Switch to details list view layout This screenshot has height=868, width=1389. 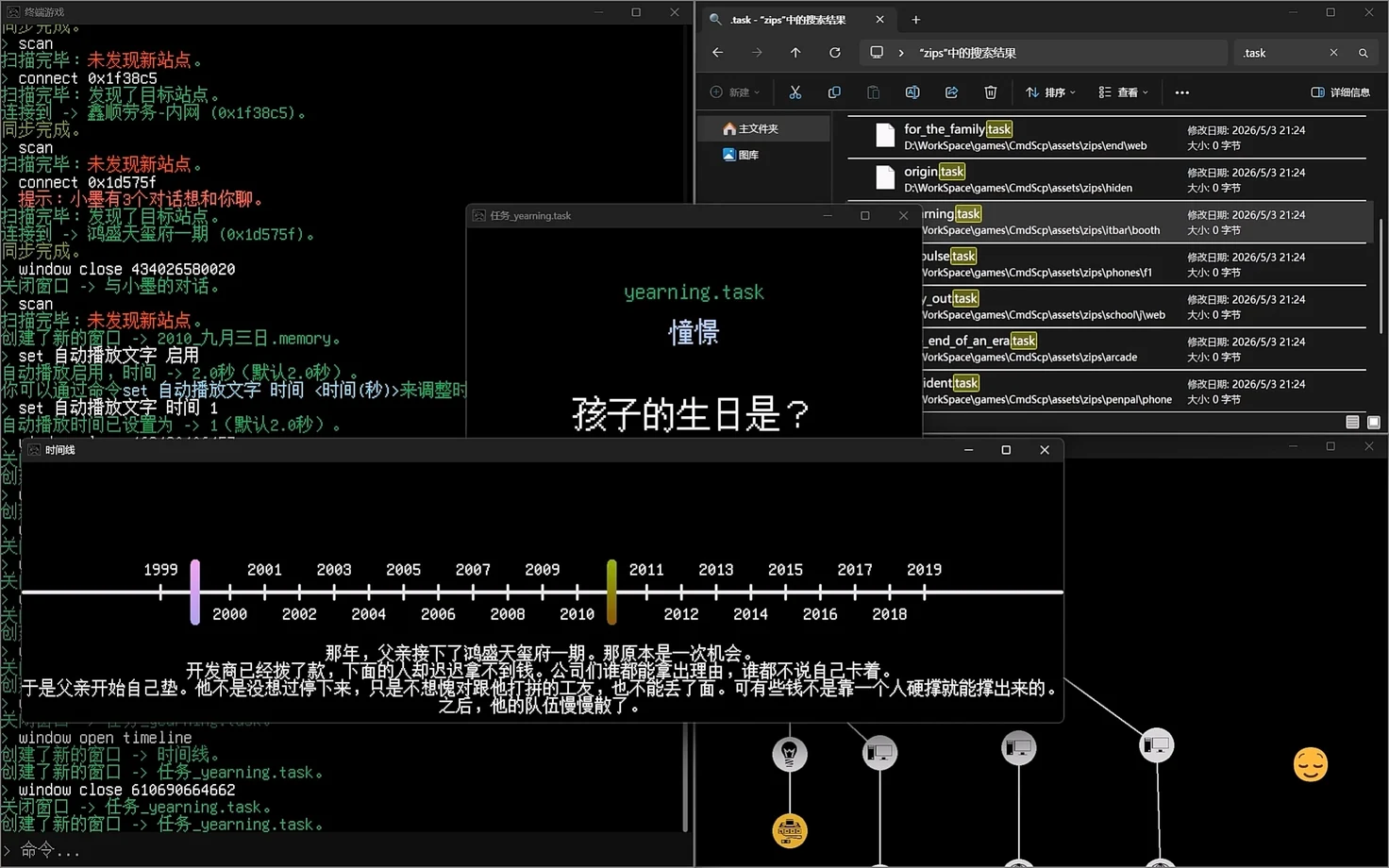[x=1352, y=422]
